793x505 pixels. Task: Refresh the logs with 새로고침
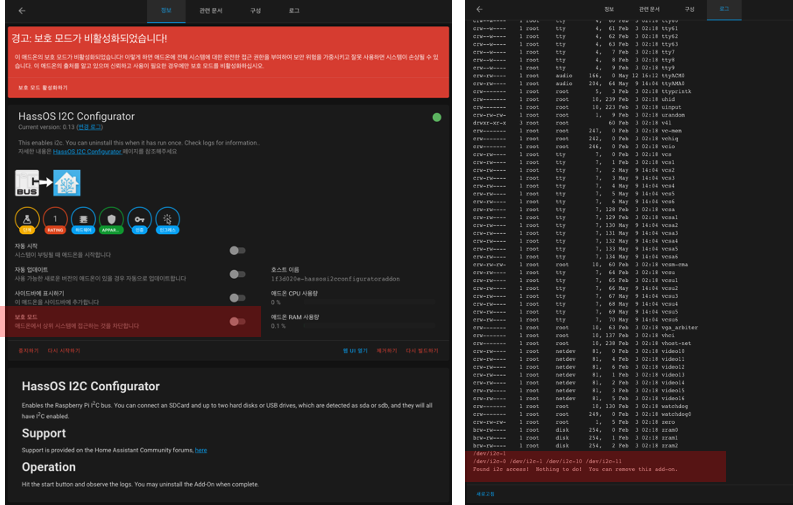pyautogui.click(x=485, y=494)
